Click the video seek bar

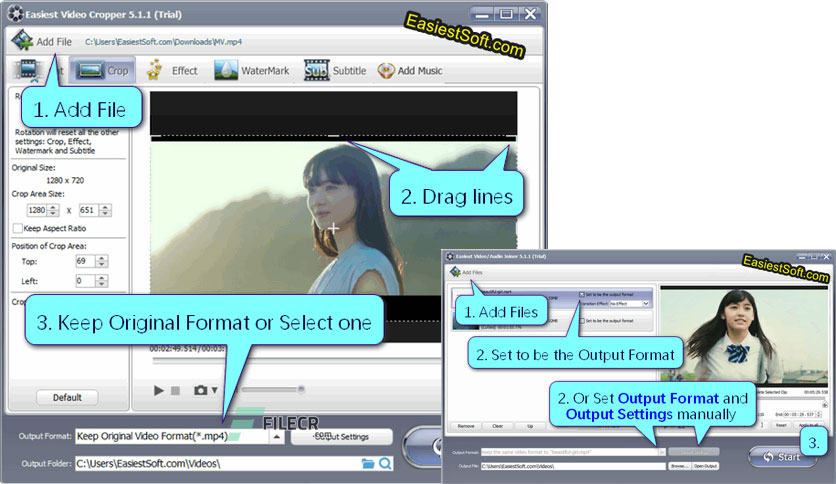point(296,361)
